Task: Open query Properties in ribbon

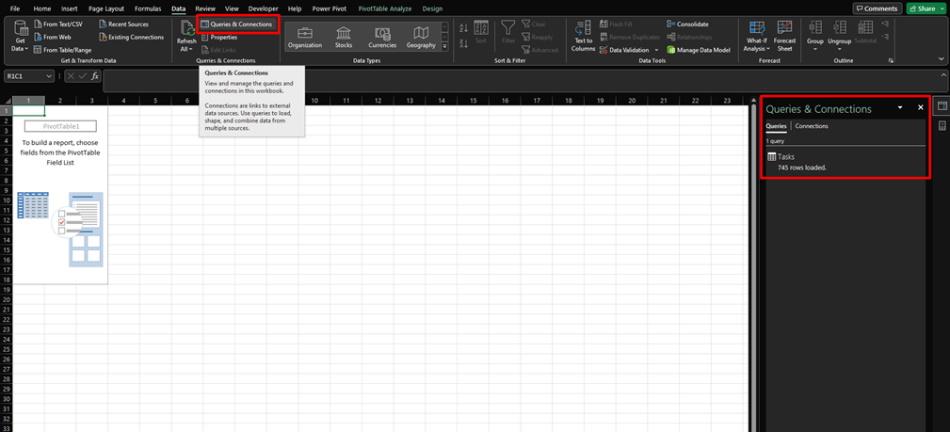Action: (218, 37)
